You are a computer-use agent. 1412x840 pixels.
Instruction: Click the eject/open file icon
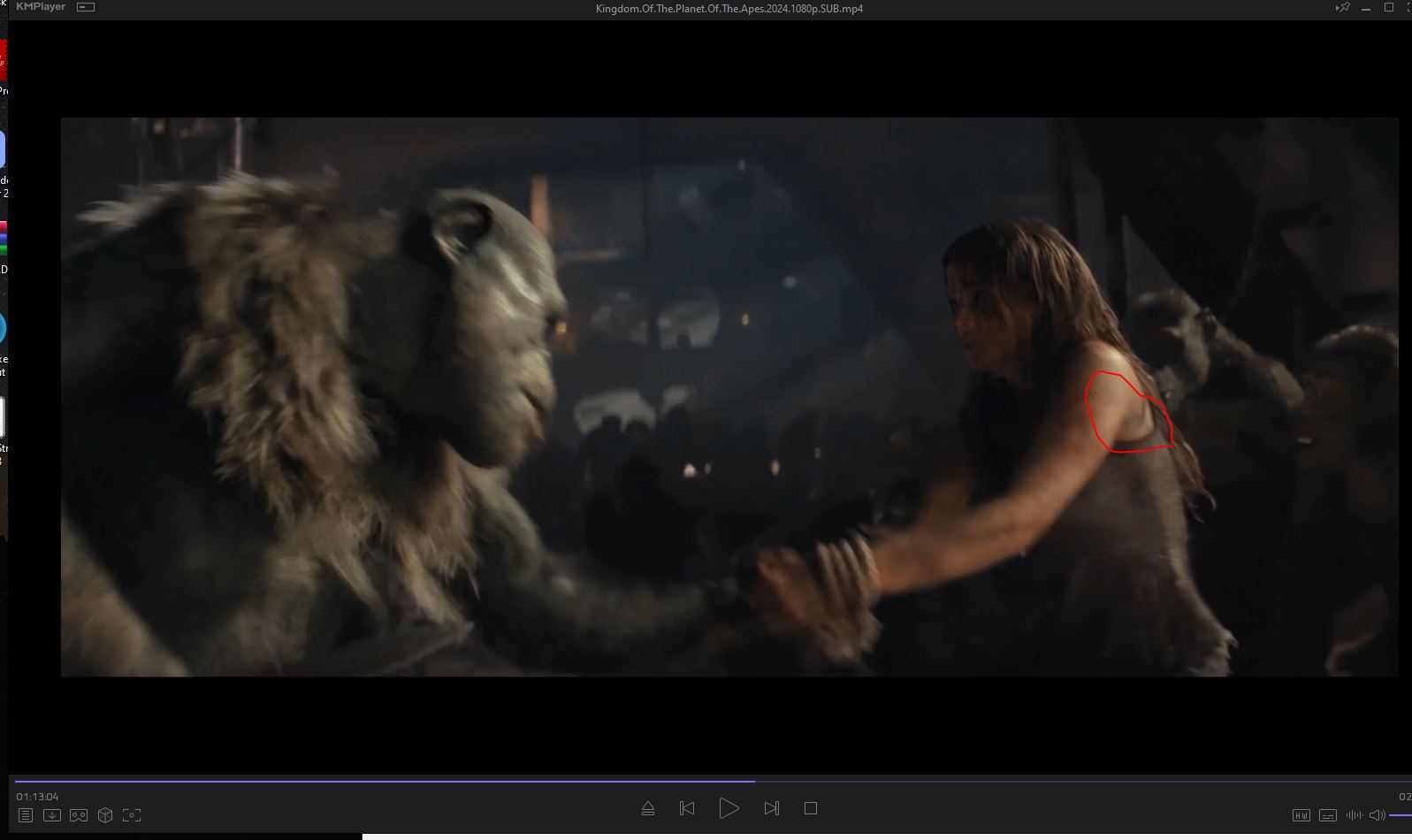click(x=647, y=808)
